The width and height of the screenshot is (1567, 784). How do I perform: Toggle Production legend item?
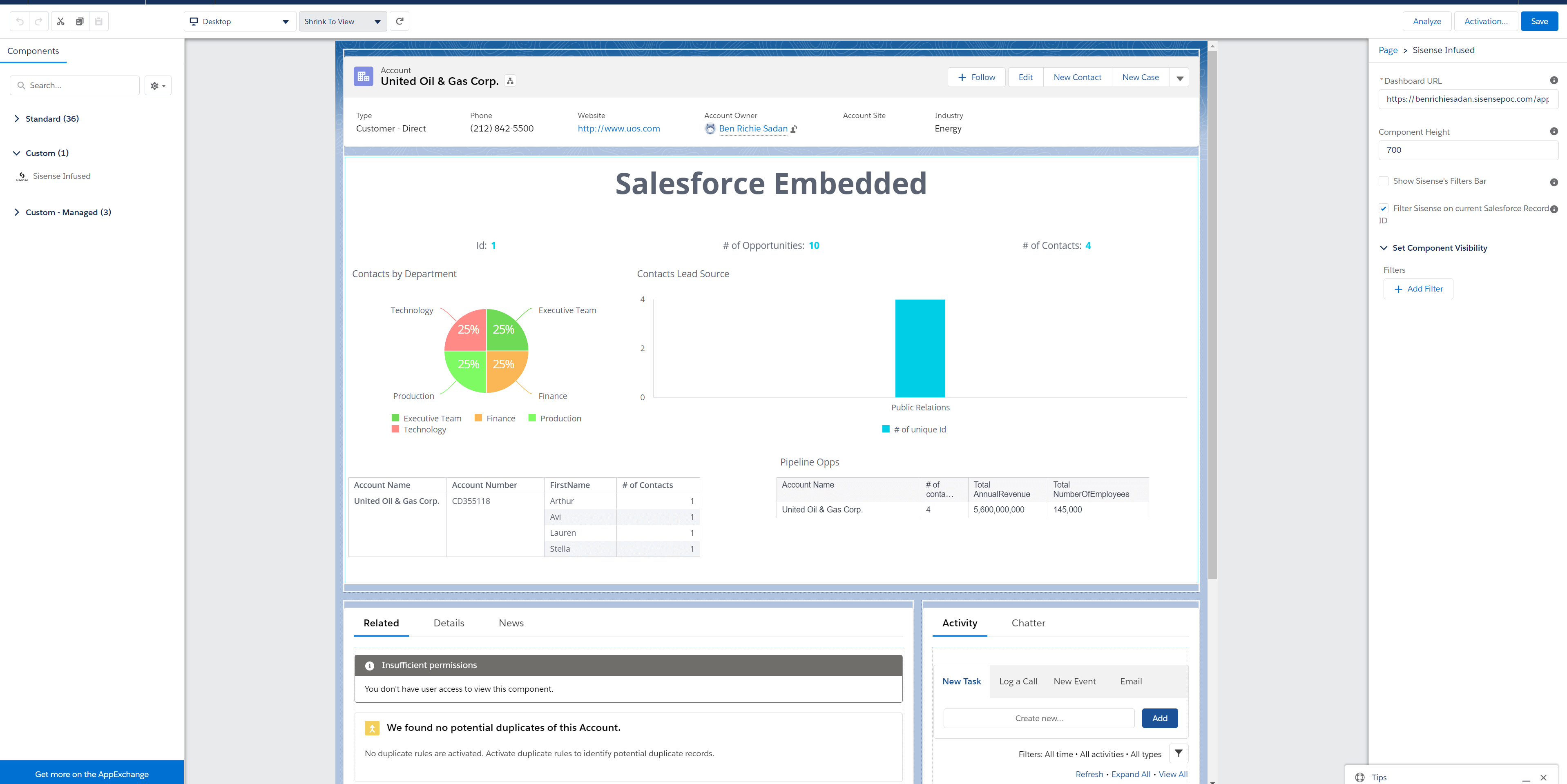555,419
